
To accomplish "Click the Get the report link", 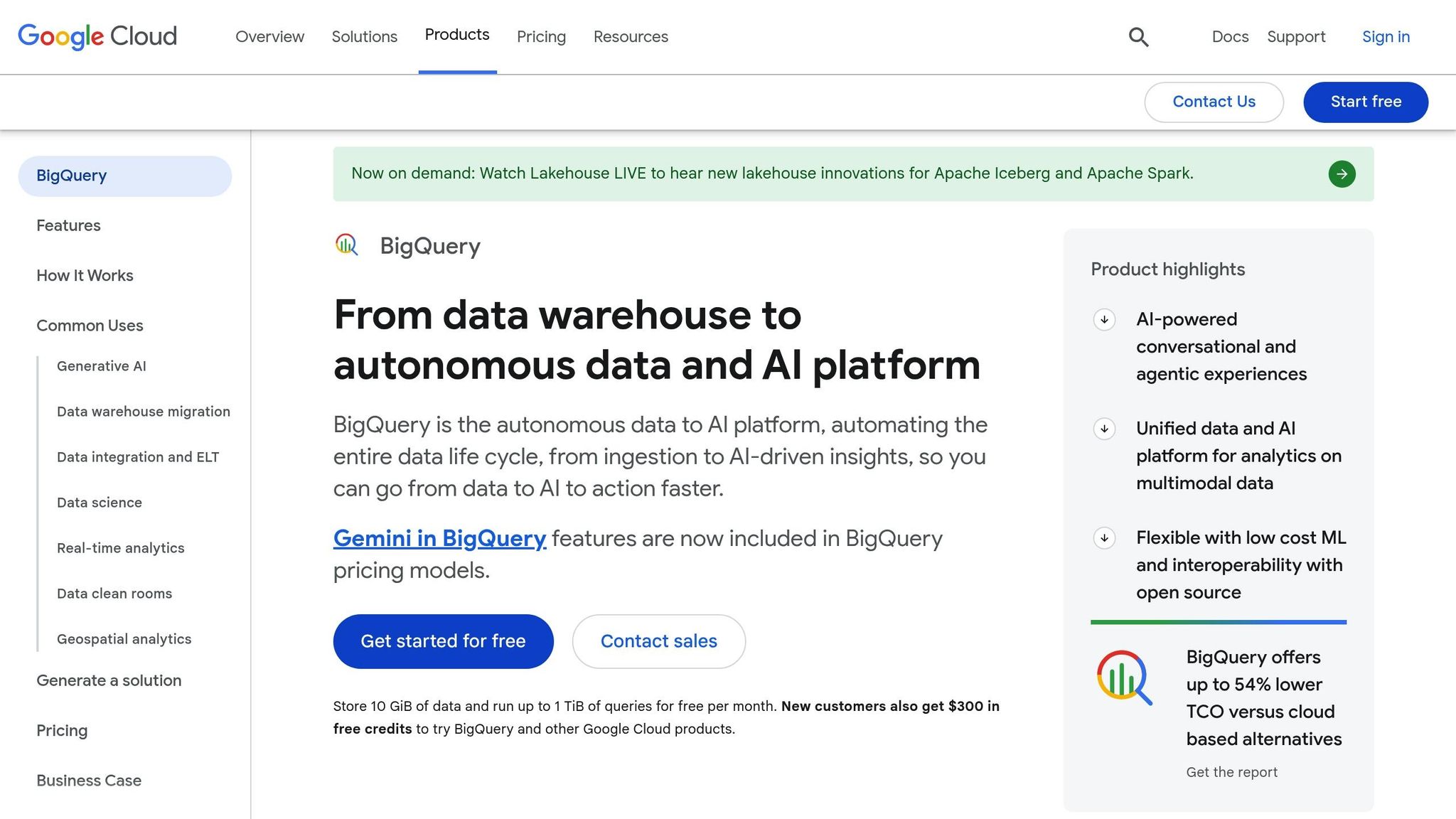I will pyautogui.click(x=1231, y=771).
